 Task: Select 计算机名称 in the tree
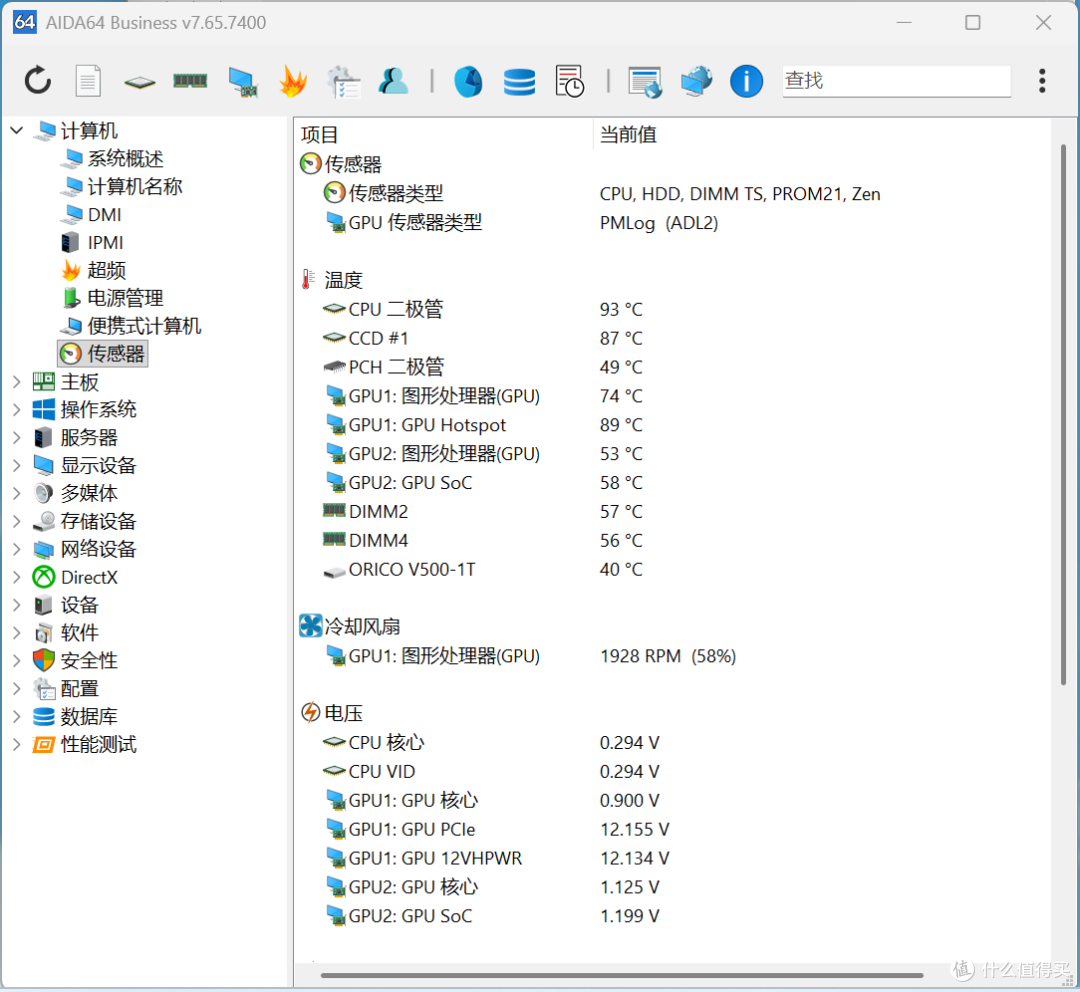tap(122, 186)
